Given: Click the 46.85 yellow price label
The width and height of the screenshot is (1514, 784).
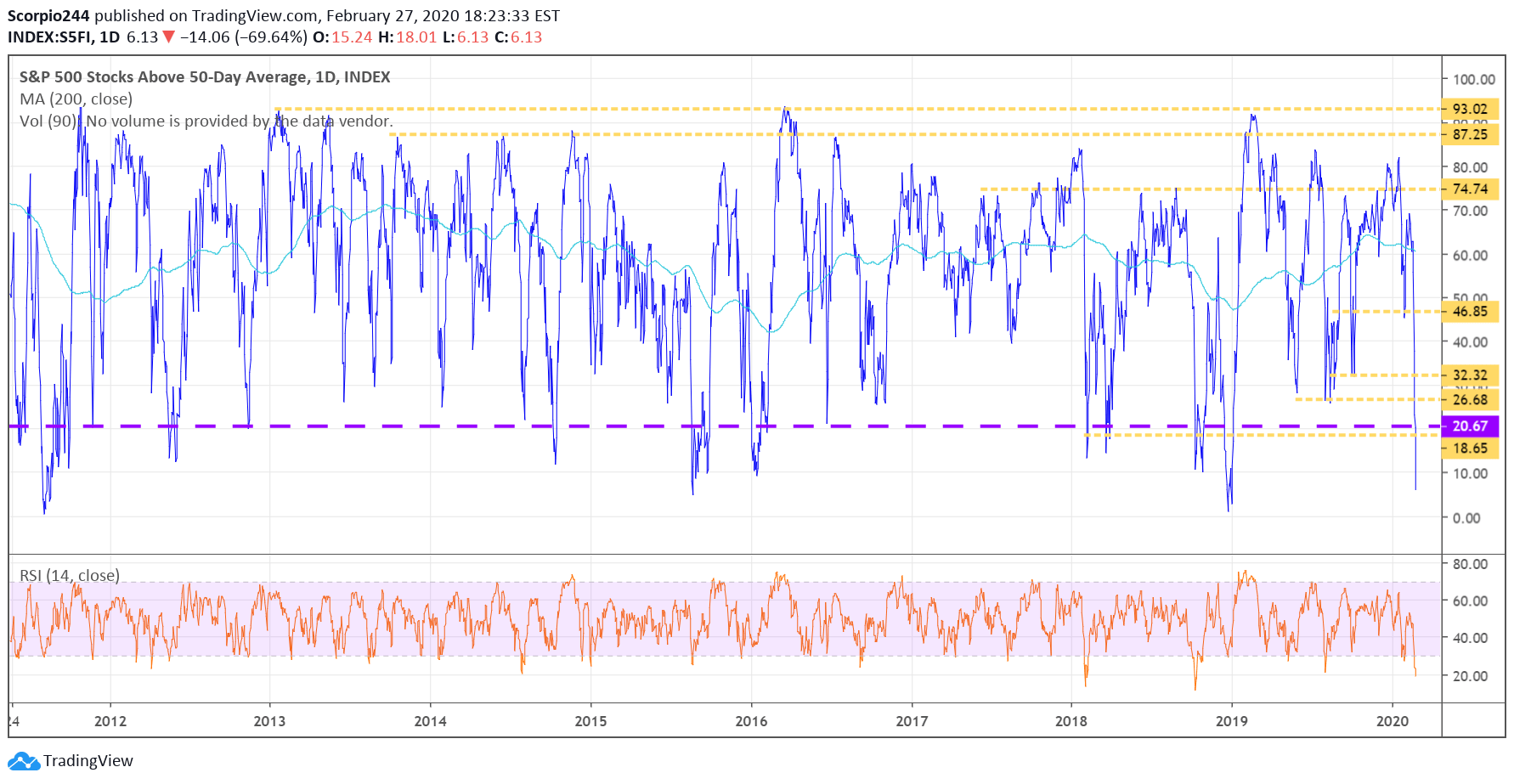Looking at the screenshot, I should coord(1471,312).
